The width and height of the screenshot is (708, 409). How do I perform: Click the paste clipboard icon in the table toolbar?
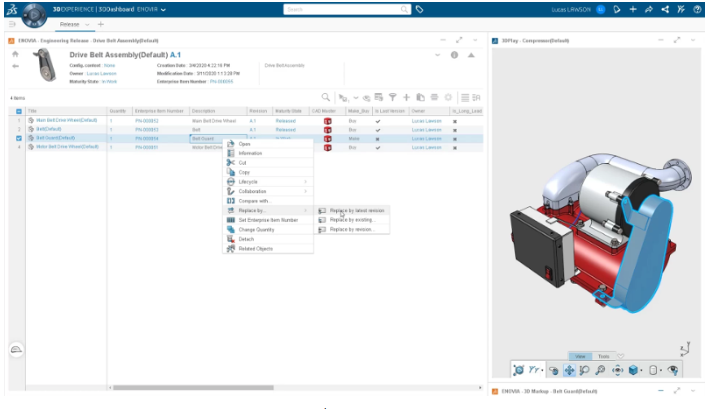tap(420, 97)
